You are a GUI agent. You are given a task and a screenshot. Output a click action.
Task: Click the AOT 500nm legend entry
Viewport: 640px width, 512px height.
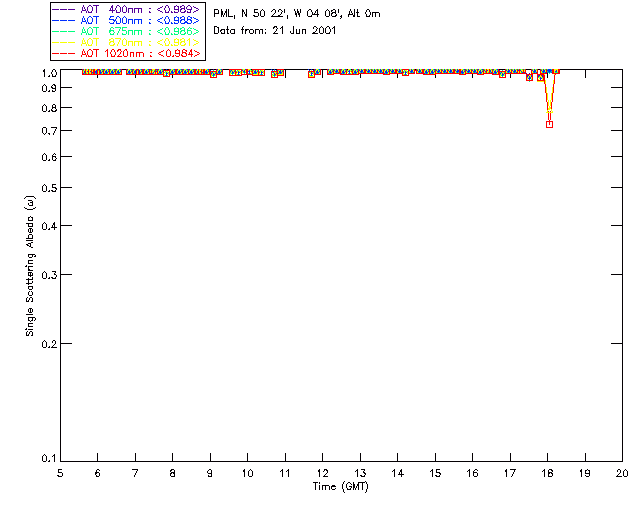127,20
